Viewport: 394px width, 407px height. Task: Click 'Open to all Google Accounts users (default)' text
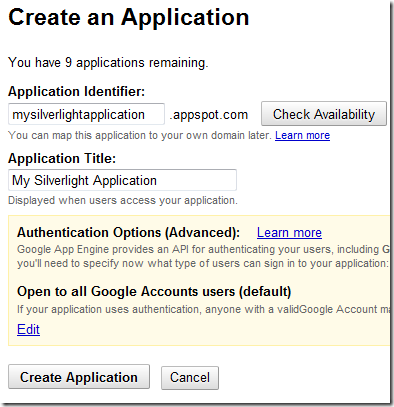(x=154, y=291)
